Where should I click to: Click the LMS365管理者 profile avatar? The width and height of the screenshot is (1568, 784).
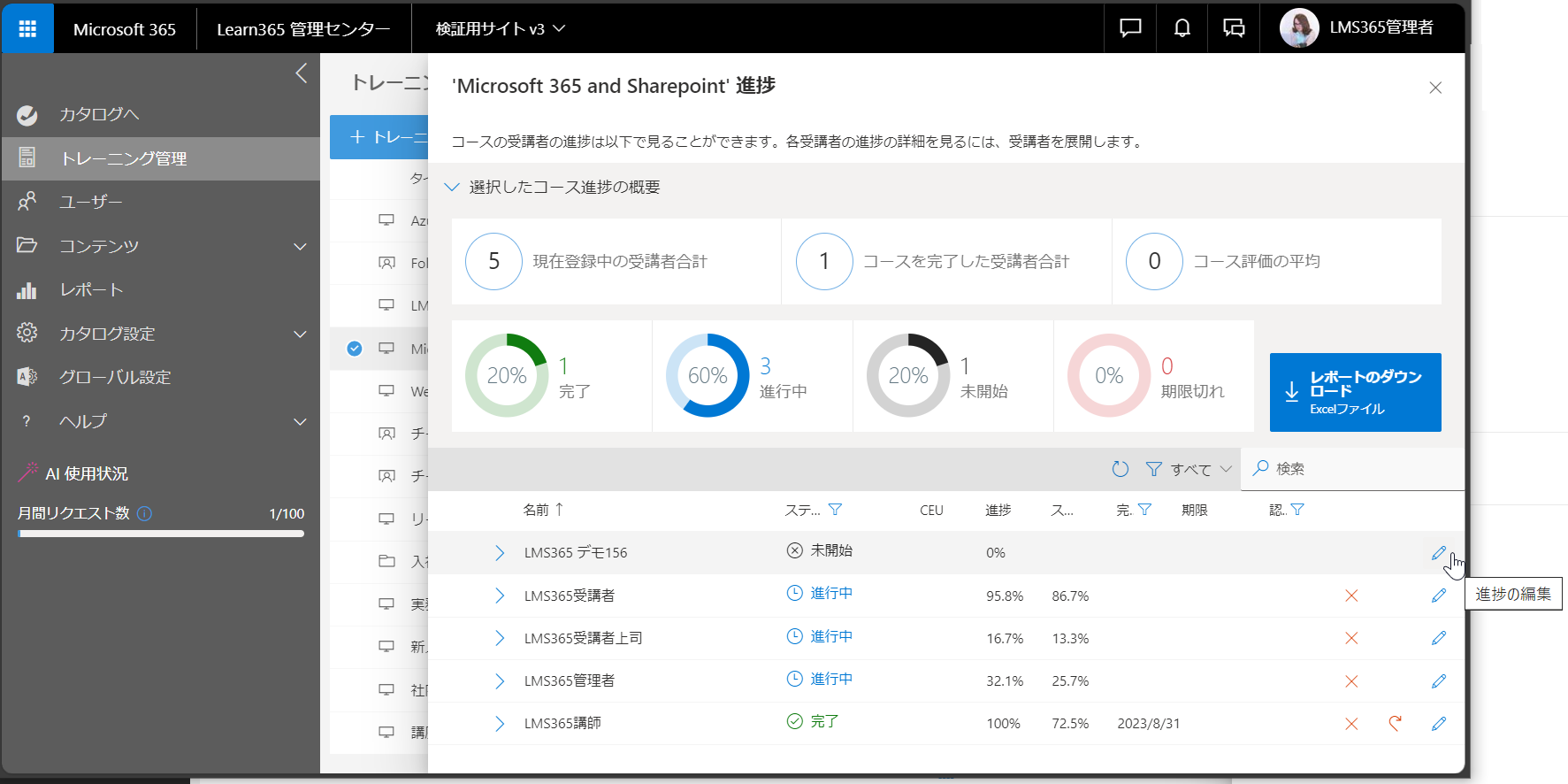tap(1299, 28)
